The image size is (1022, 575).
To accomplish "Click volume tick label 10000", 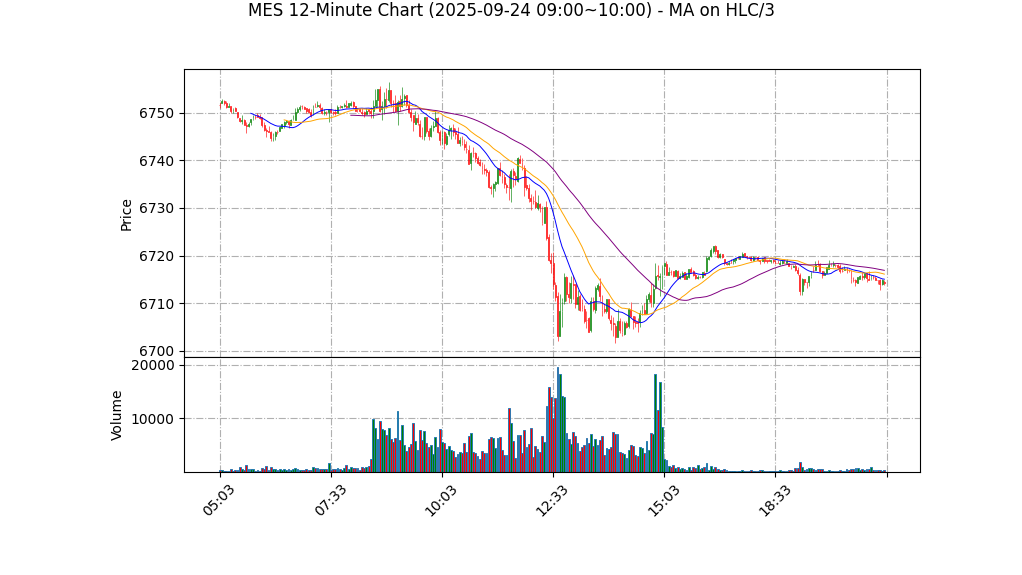I will click(153, 419).
